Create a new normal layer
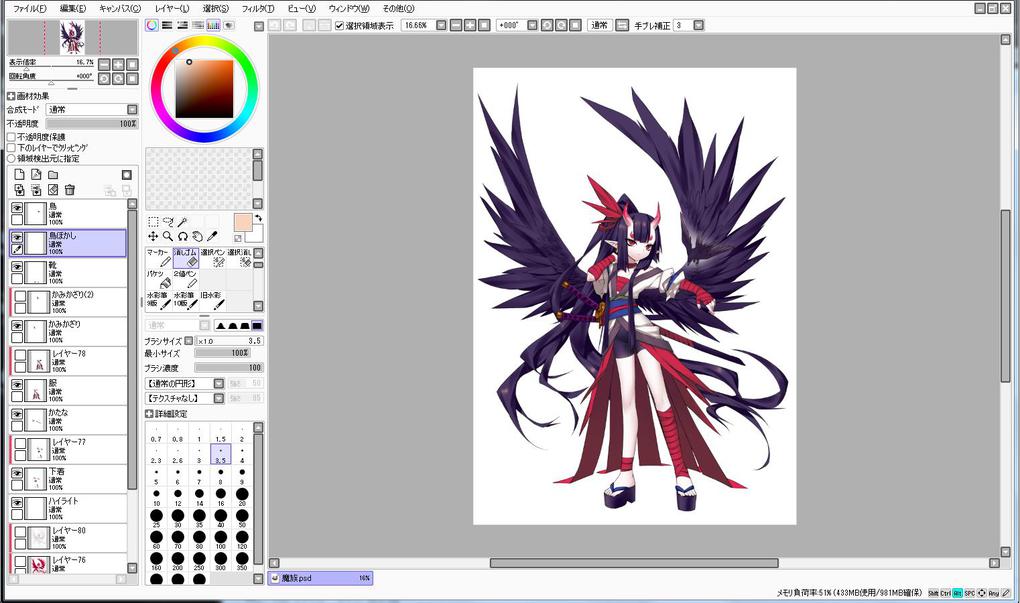 coord(20,174)
